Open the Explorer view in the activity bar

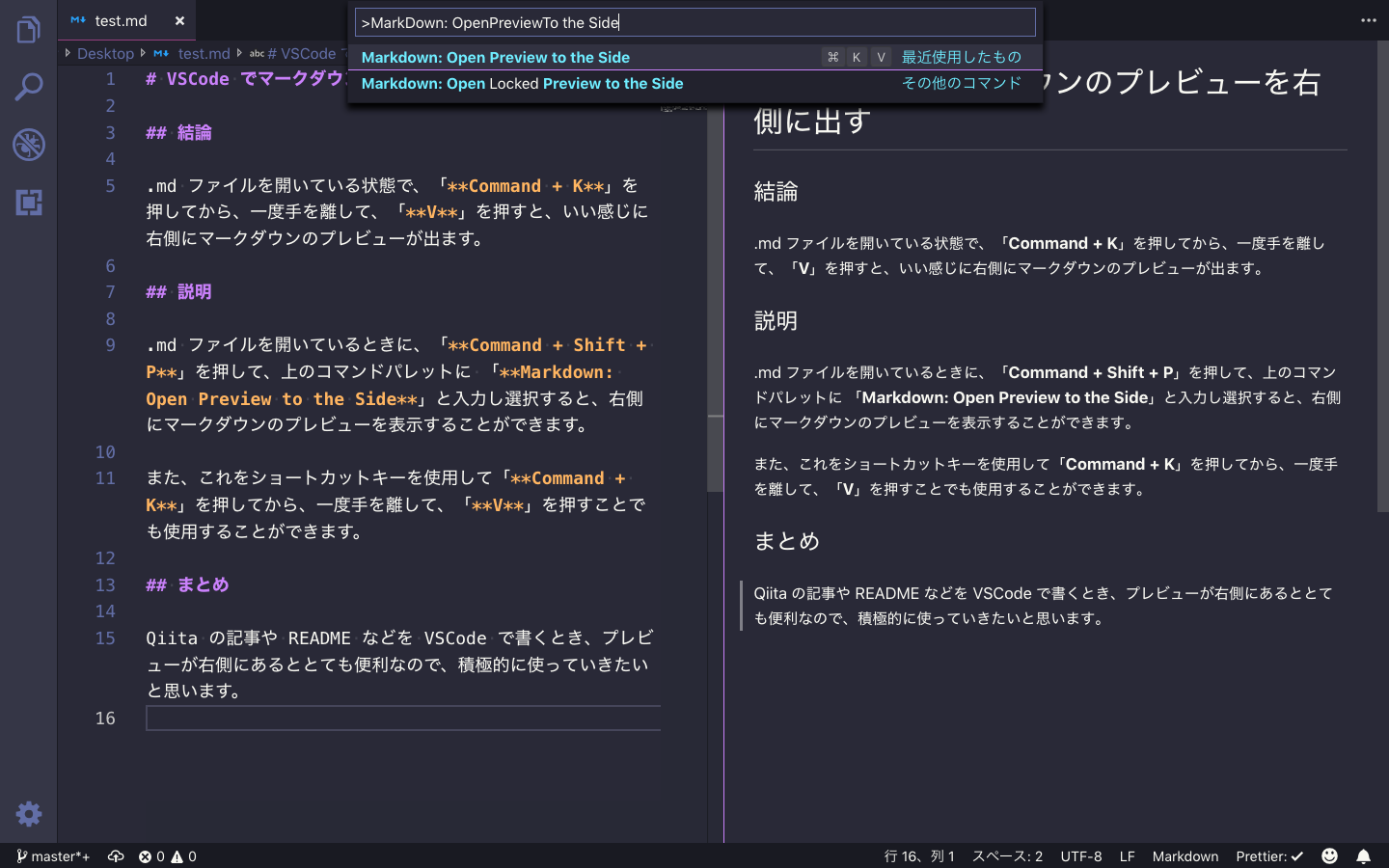pos(28,29)
